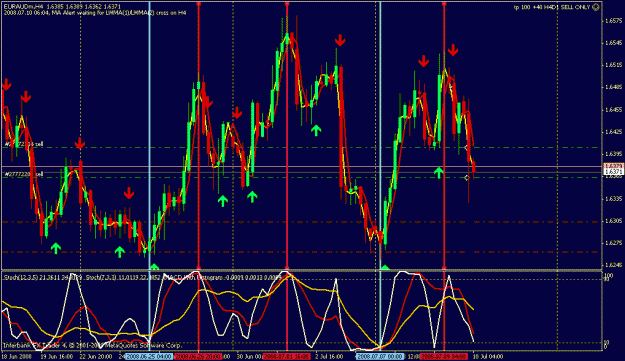
Task: Select the #2777220 sell order label
Action: 24,174
